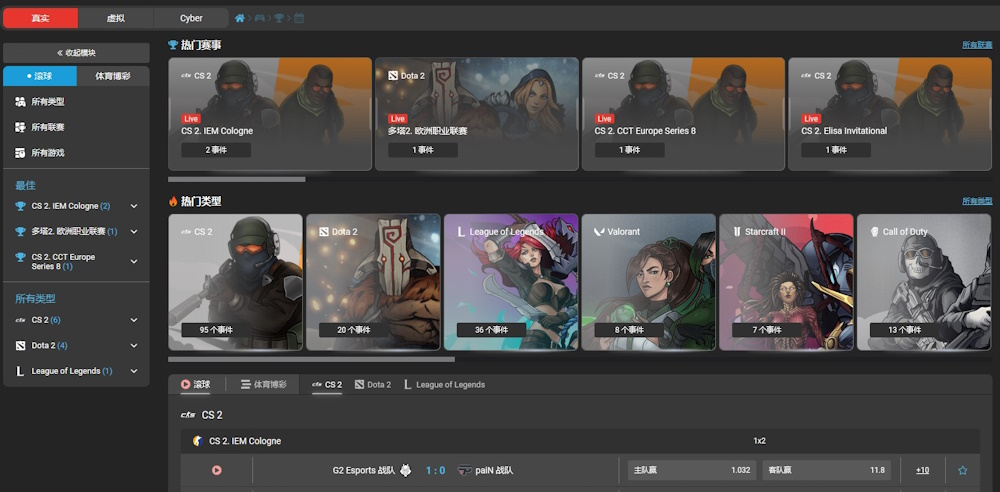Click the trophy icon in the breadcrumb
Viewport: 1000px width, 492px height.
(280, 18)
